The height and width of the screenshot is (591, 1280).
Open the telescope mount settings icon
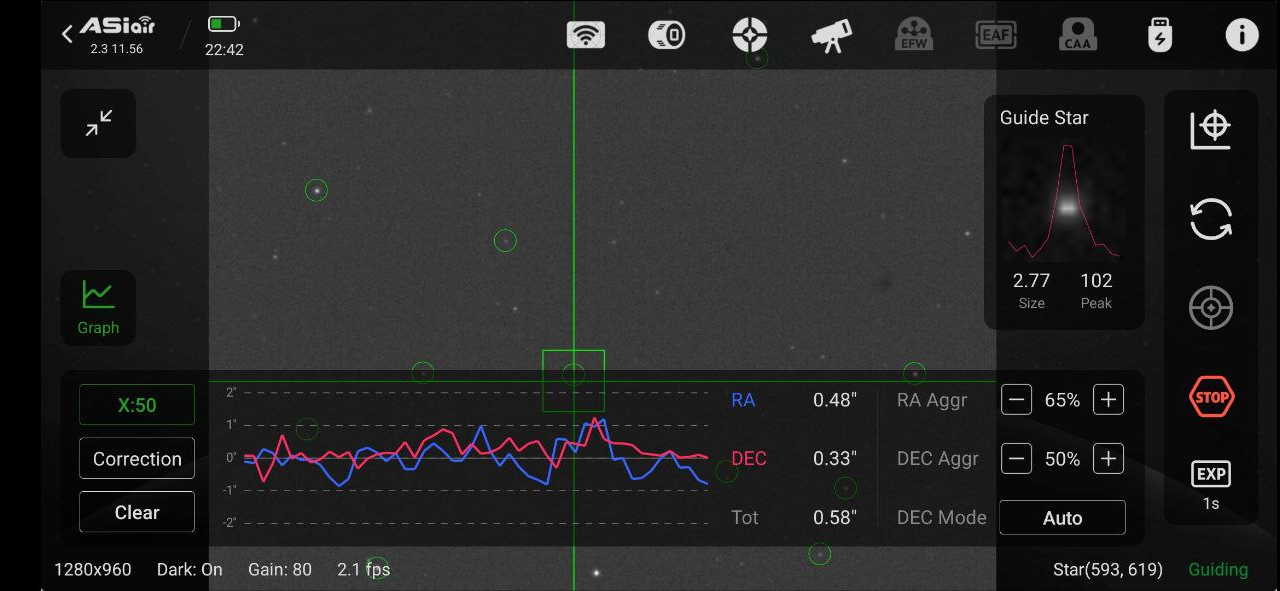831,36
